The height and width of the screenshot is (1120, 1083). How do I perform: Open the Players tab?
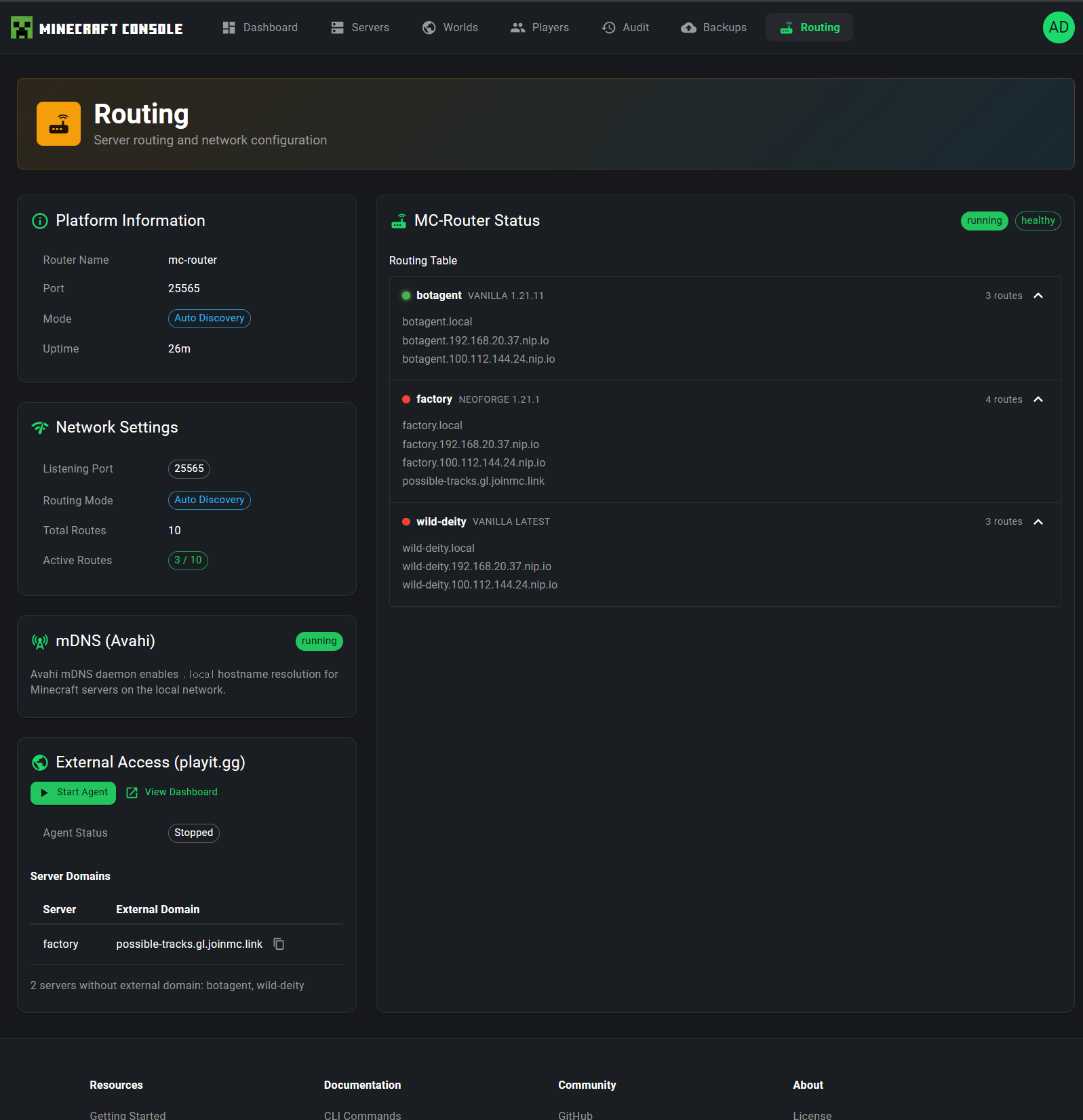pyautogui.click(x=540, y=27)
